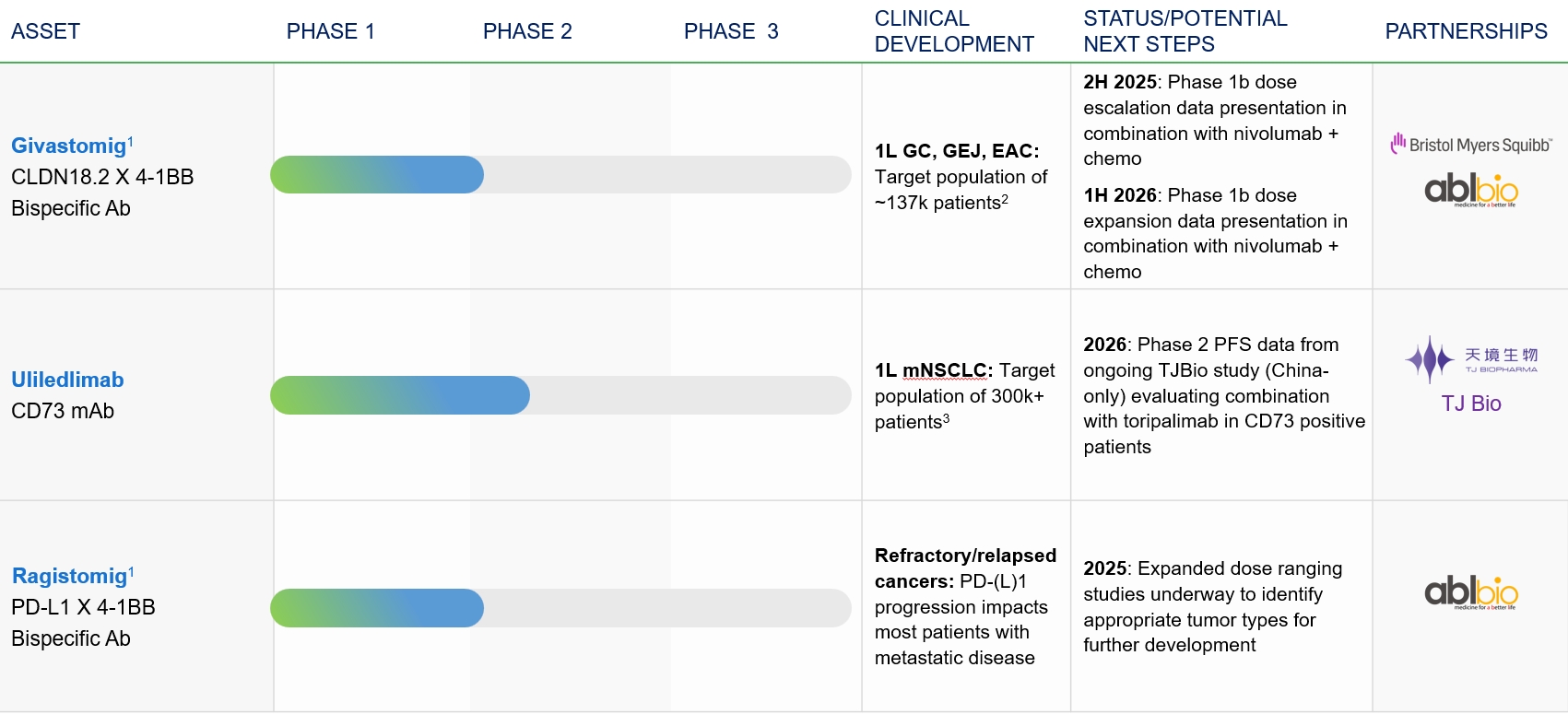This screenshot has height=714, width=1568.
Task: Select the PHASE 3 column header
Action: click(731, 31)
